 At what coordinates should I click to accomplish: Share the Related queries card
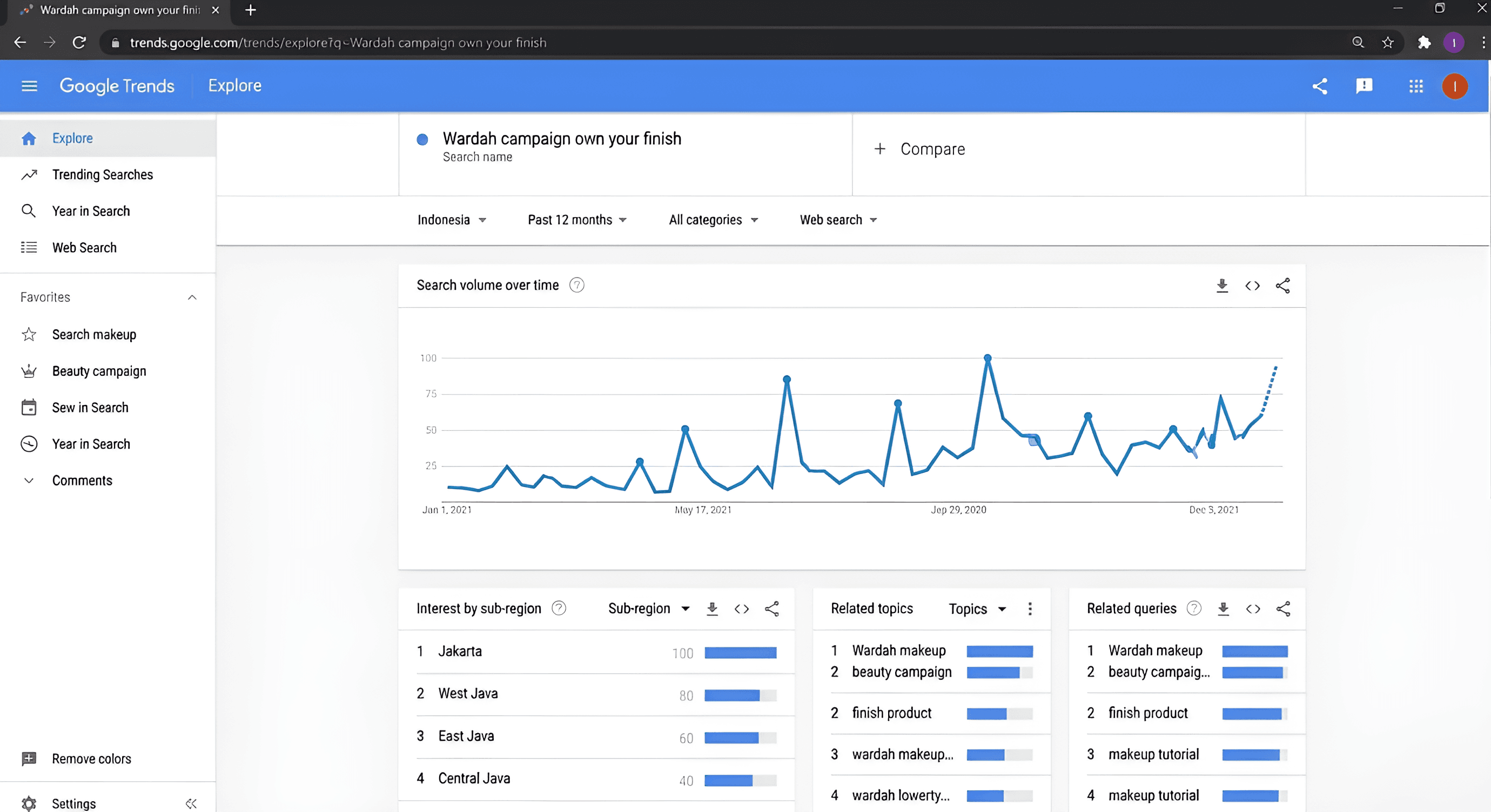click(x=1283, y=608)
